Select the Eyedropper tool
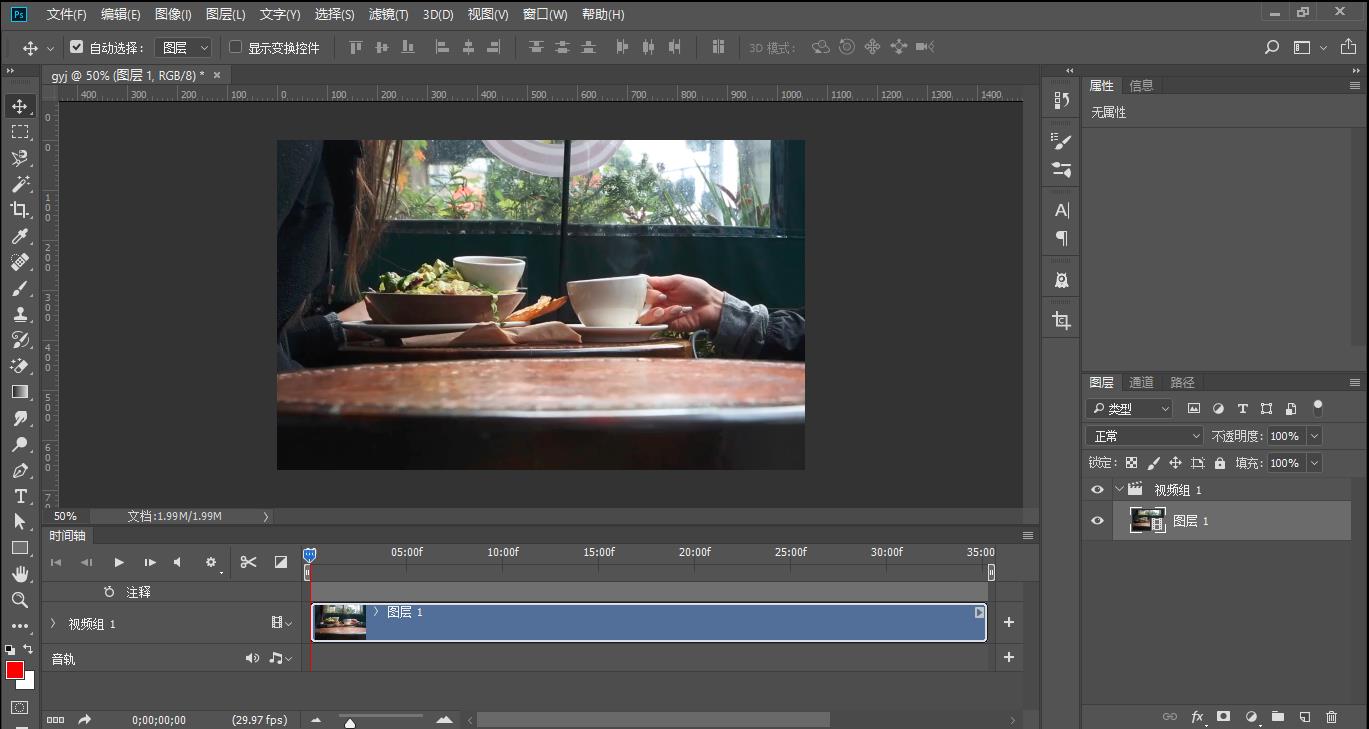Viewport: 1369px width, 729px height. [20, 236]
